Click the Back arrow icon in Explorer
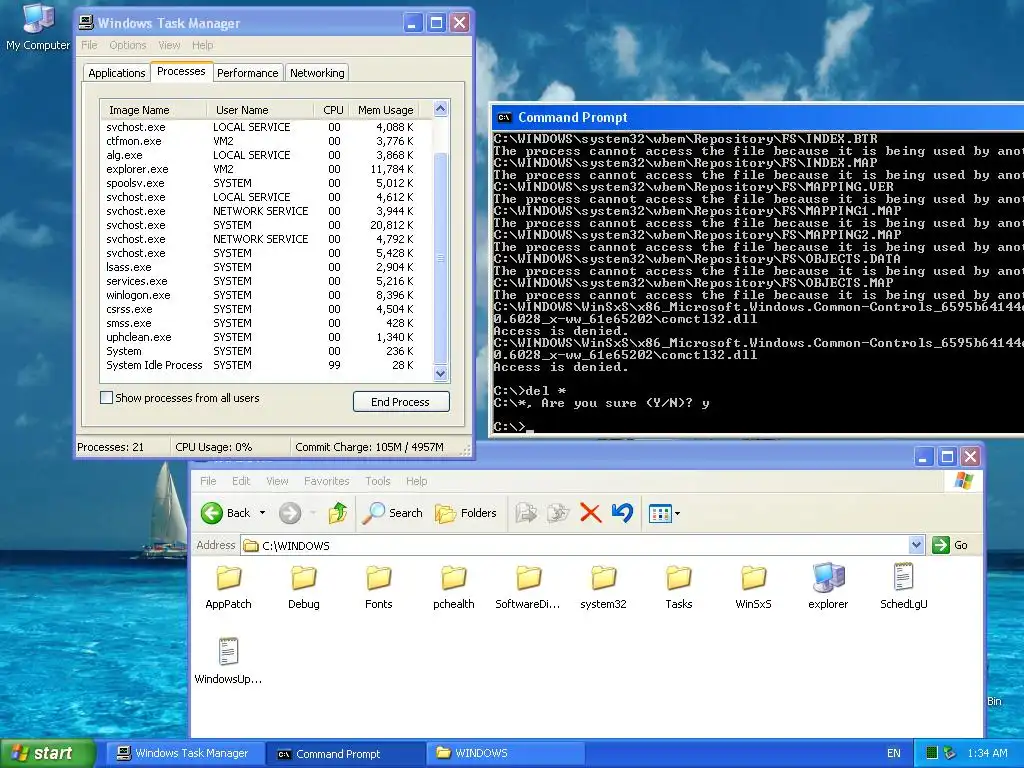 (212, 513)
